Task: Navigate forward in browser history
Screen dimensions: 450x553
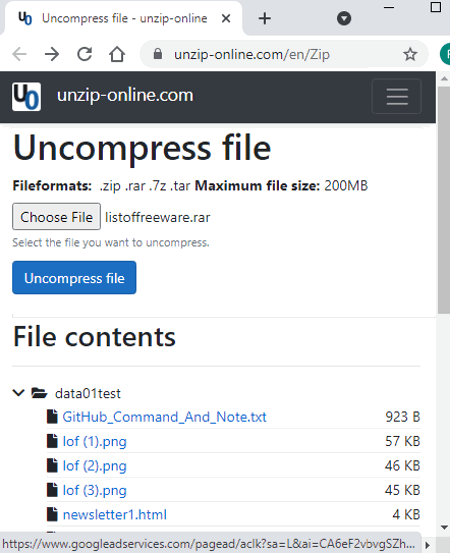Action: pyautogui.click(x=52, y=54)
